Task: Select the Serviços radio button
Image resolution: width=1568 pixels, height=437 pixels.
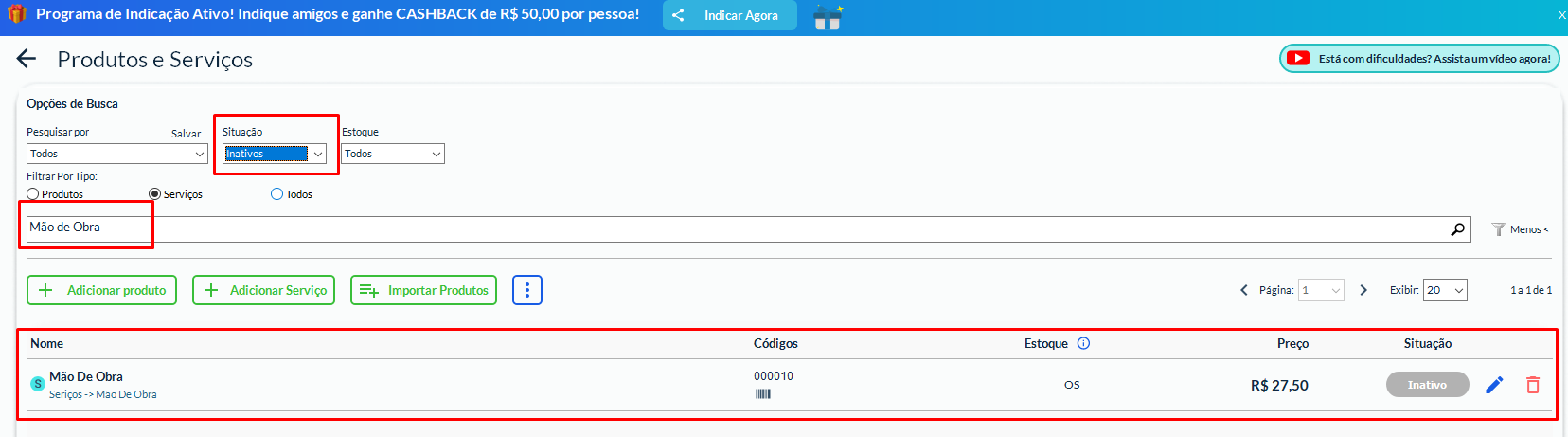Action: click(x=154, y=194)
